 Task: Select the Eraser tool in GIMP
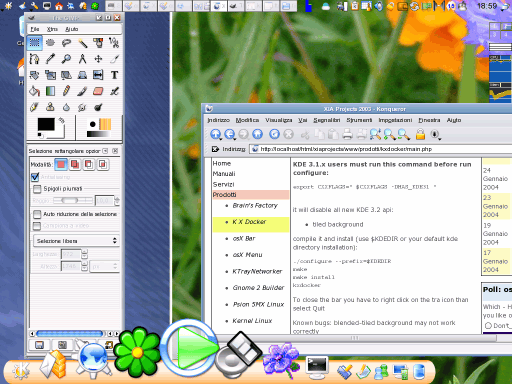click(98, 91)
